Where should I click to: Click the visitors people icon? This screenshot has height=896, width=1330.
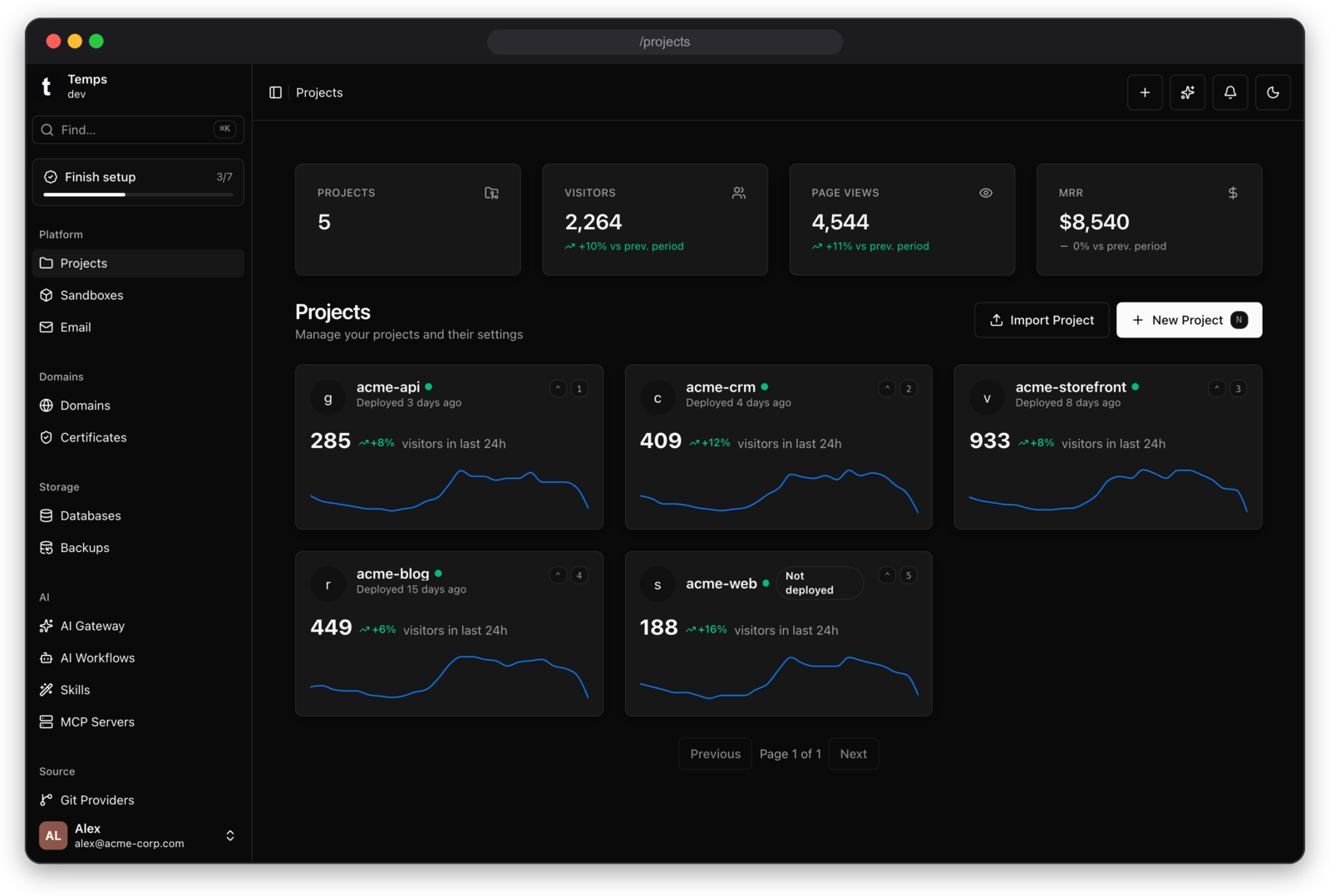pyautogui.click(x=738, y=193)
